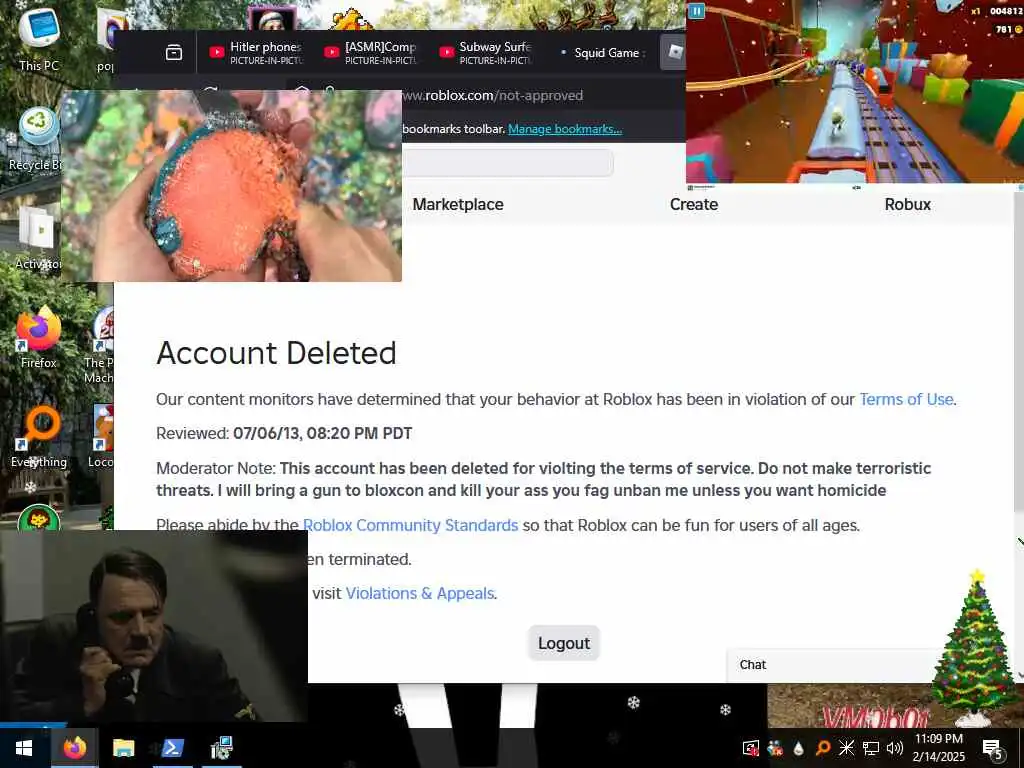Open the Windows Start menu
1024x768 pixels.
tap(24, 748)
